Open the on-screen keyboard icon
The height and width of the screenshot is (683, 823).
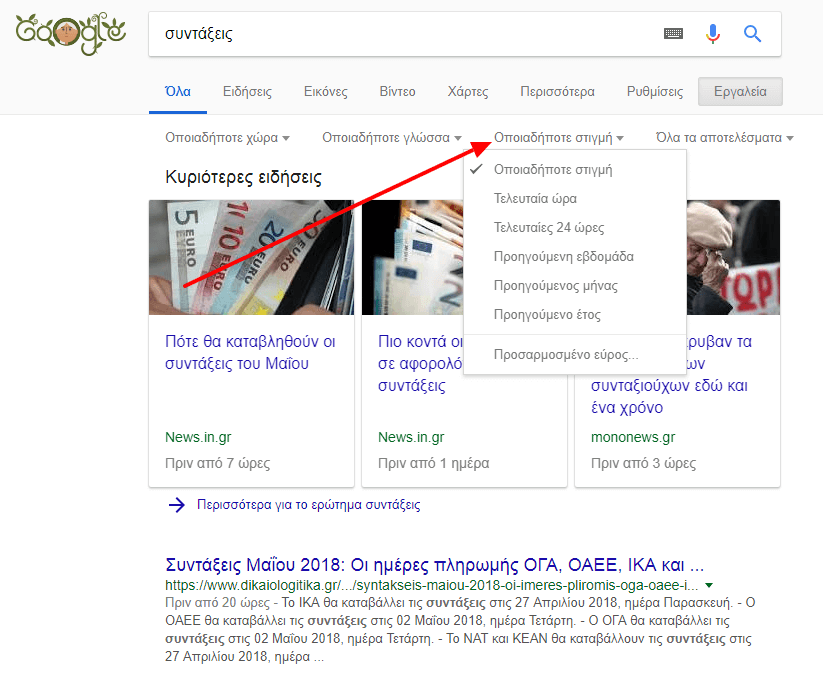coord(674,34)
